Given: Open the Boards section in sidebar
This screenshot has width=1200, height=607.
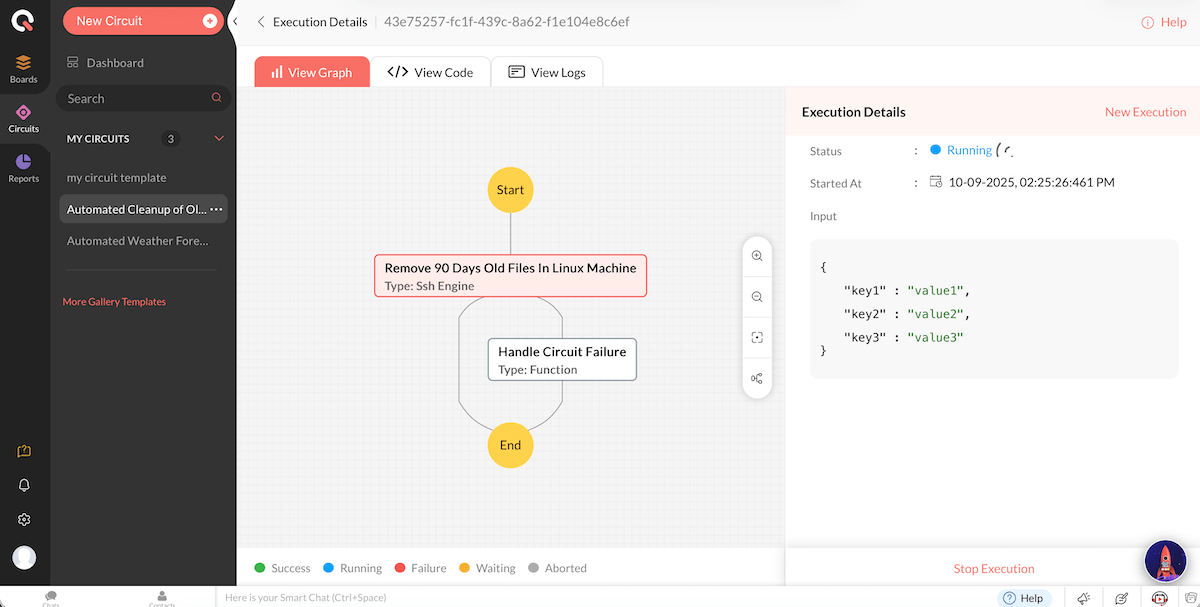Looking at the screenshot, I should (24, 69).
